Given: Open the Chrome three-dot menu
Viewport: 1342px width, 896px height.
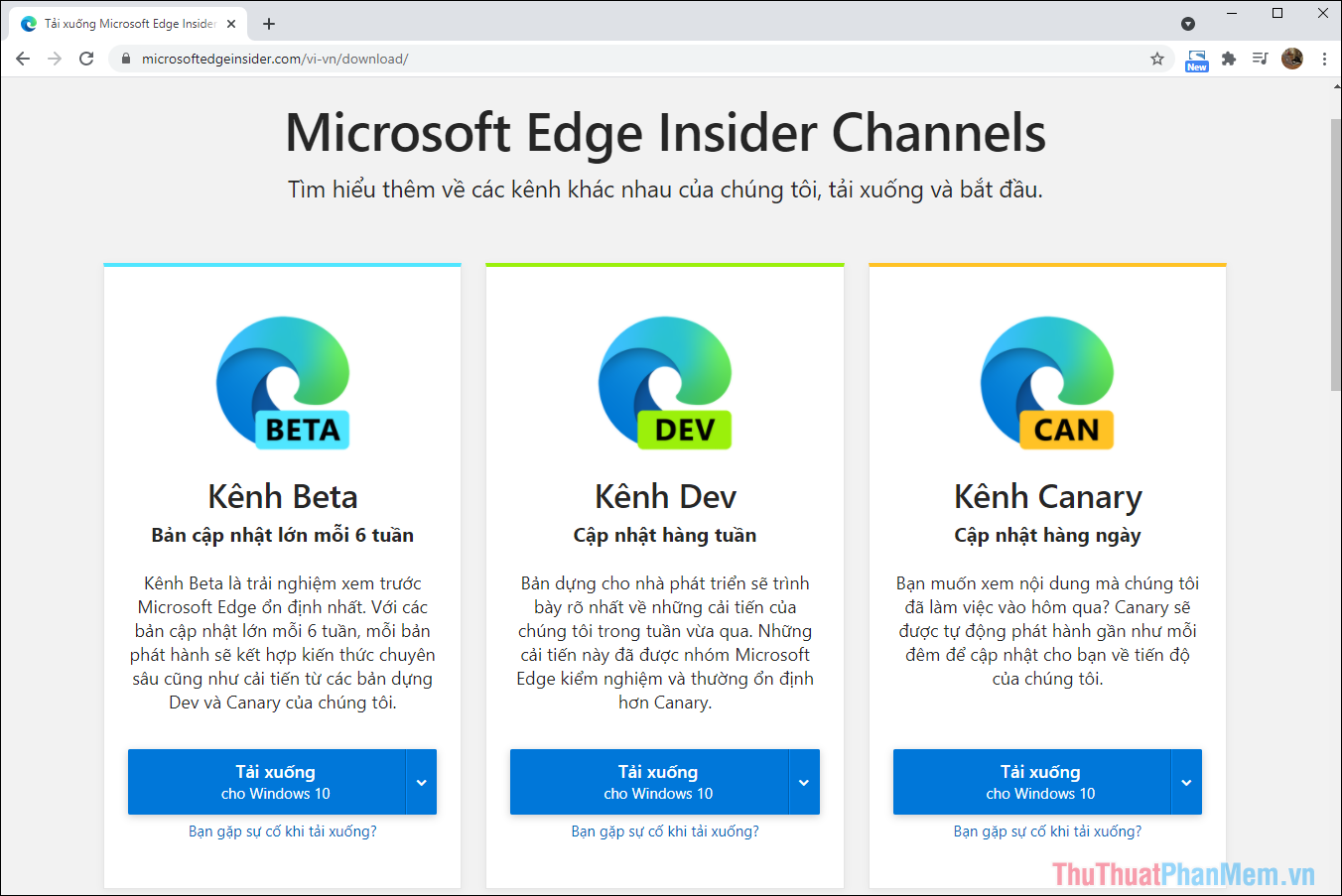Looking at the screenshot, I should tap(1324, 59).
